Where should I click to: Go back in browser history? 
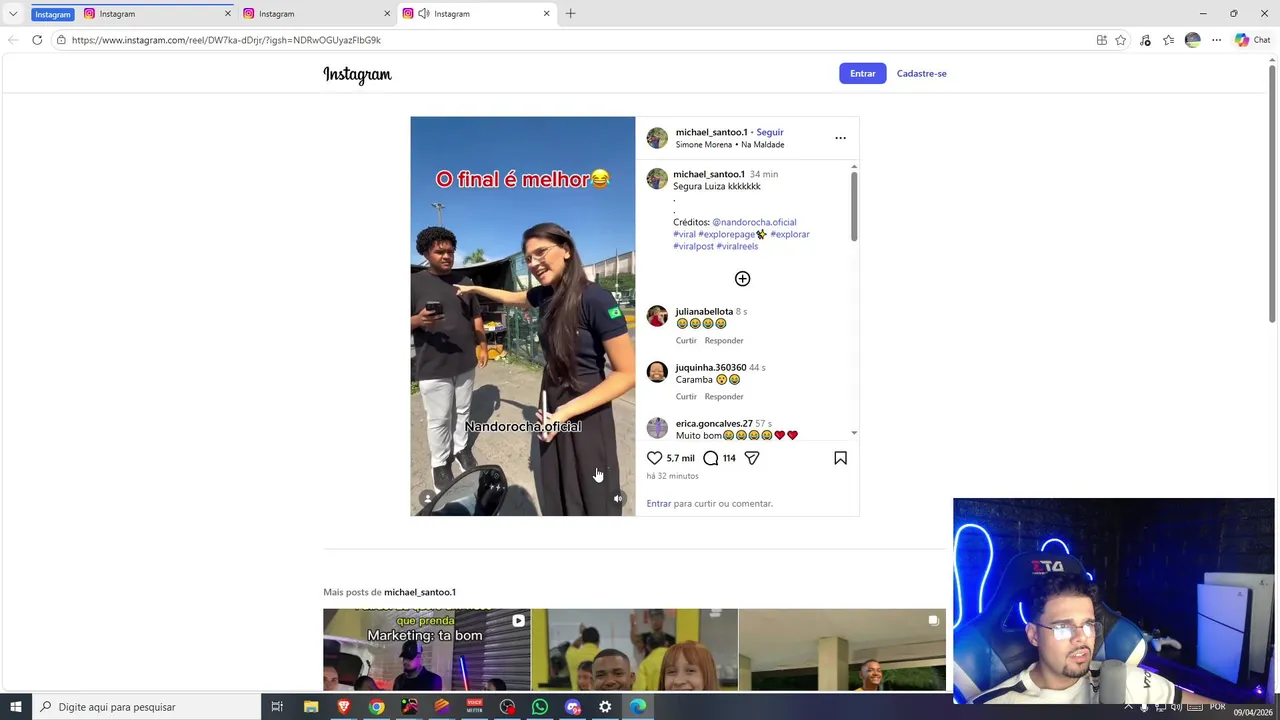(x=12, y=40)
